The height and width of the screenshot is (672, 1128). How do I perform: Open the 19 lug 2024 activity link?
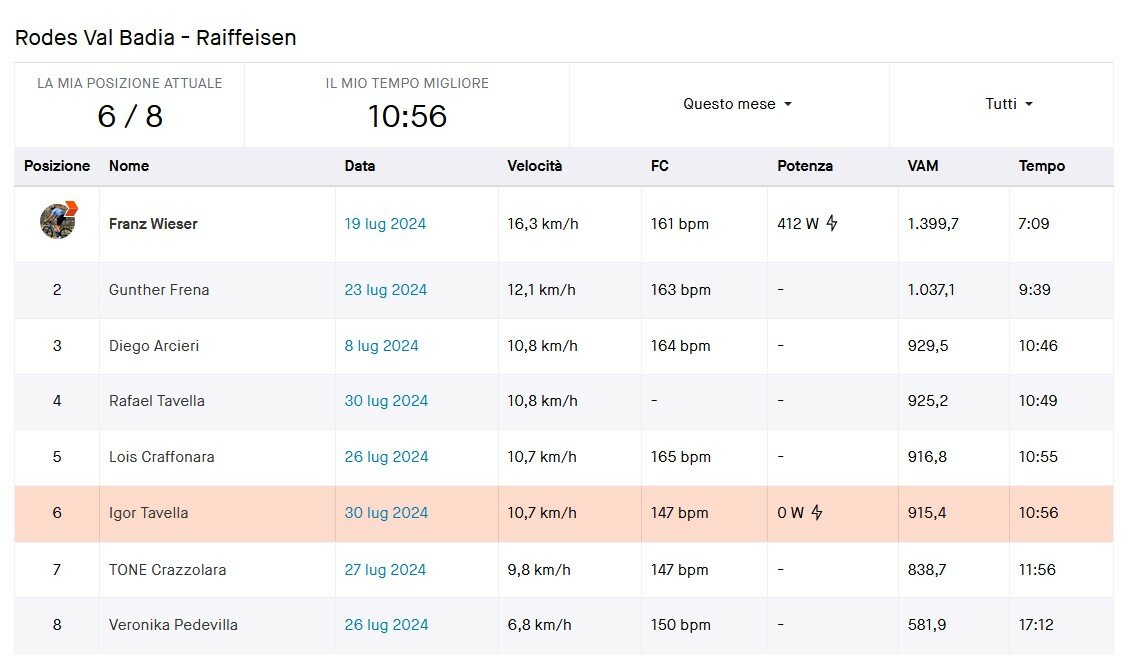385,224
